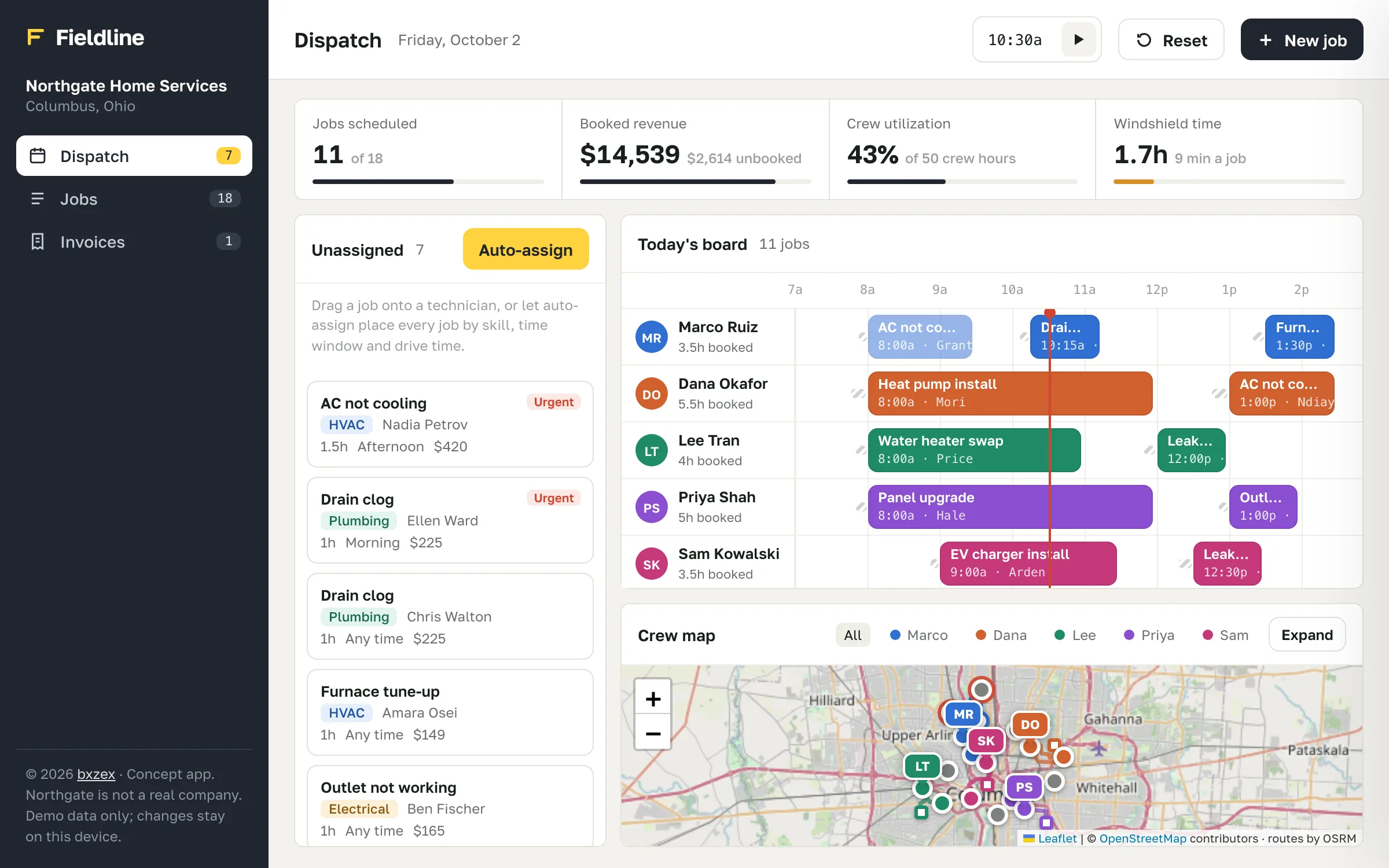
Task: Click SK marker on crew map
Action: pos(986,741)
